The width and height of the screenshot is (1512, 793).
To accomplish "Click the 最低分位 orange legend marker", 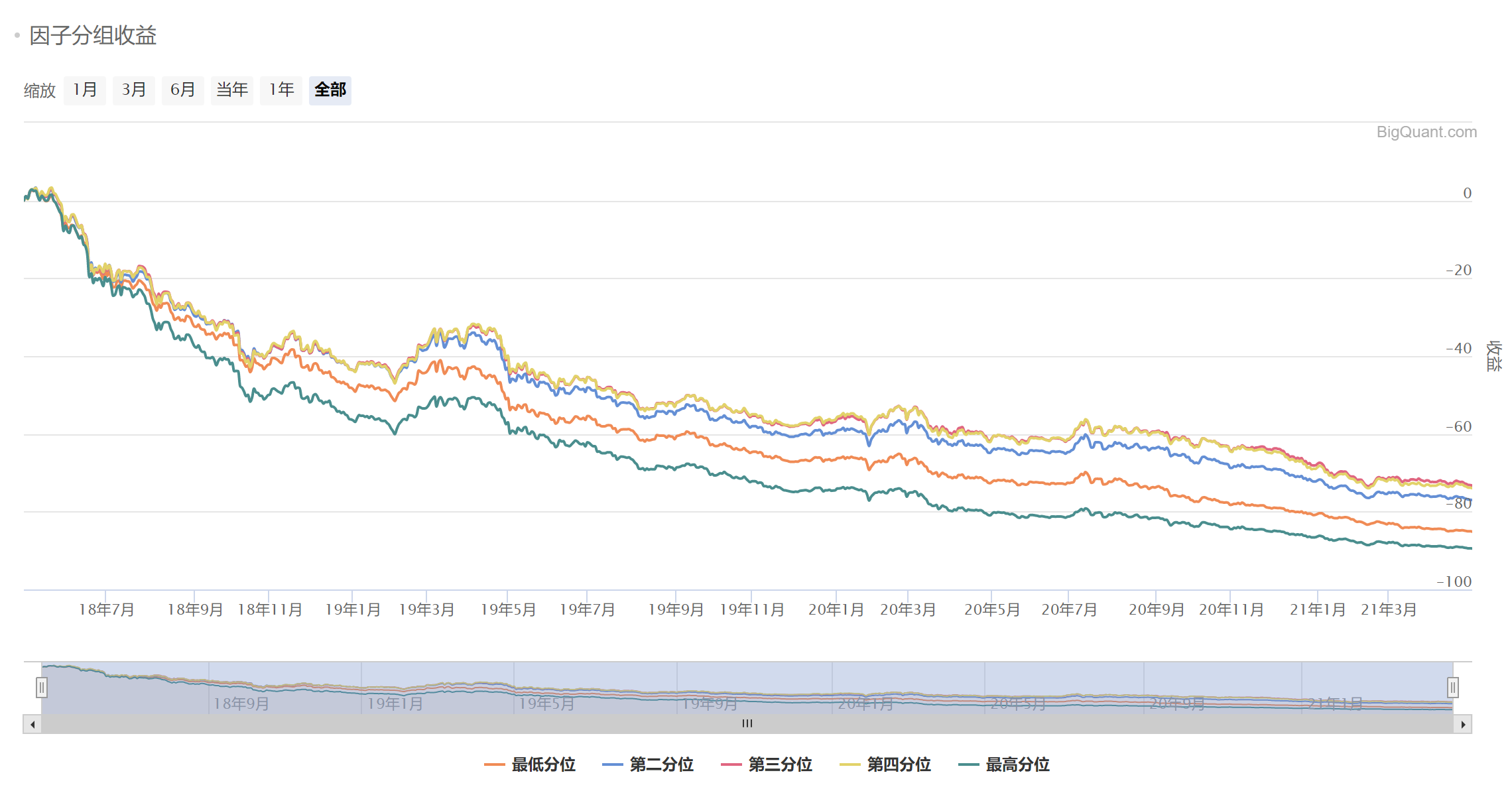I will coord(495,764).
